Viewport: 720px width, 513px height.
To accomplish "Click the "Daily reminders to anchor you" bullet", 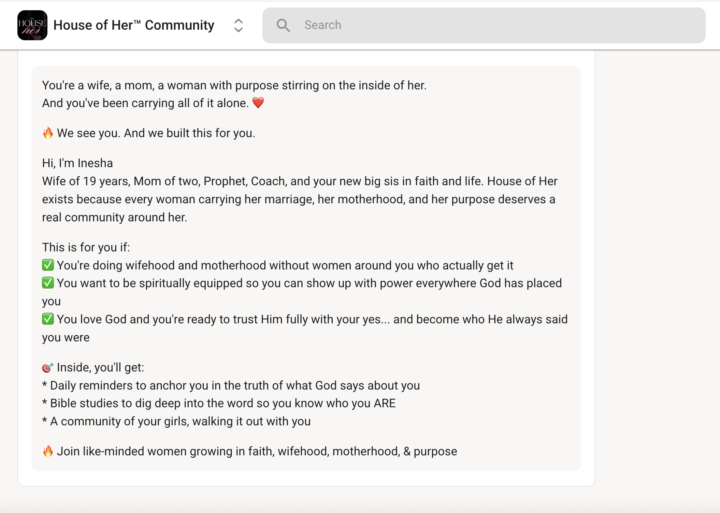I will pos(231,385).
